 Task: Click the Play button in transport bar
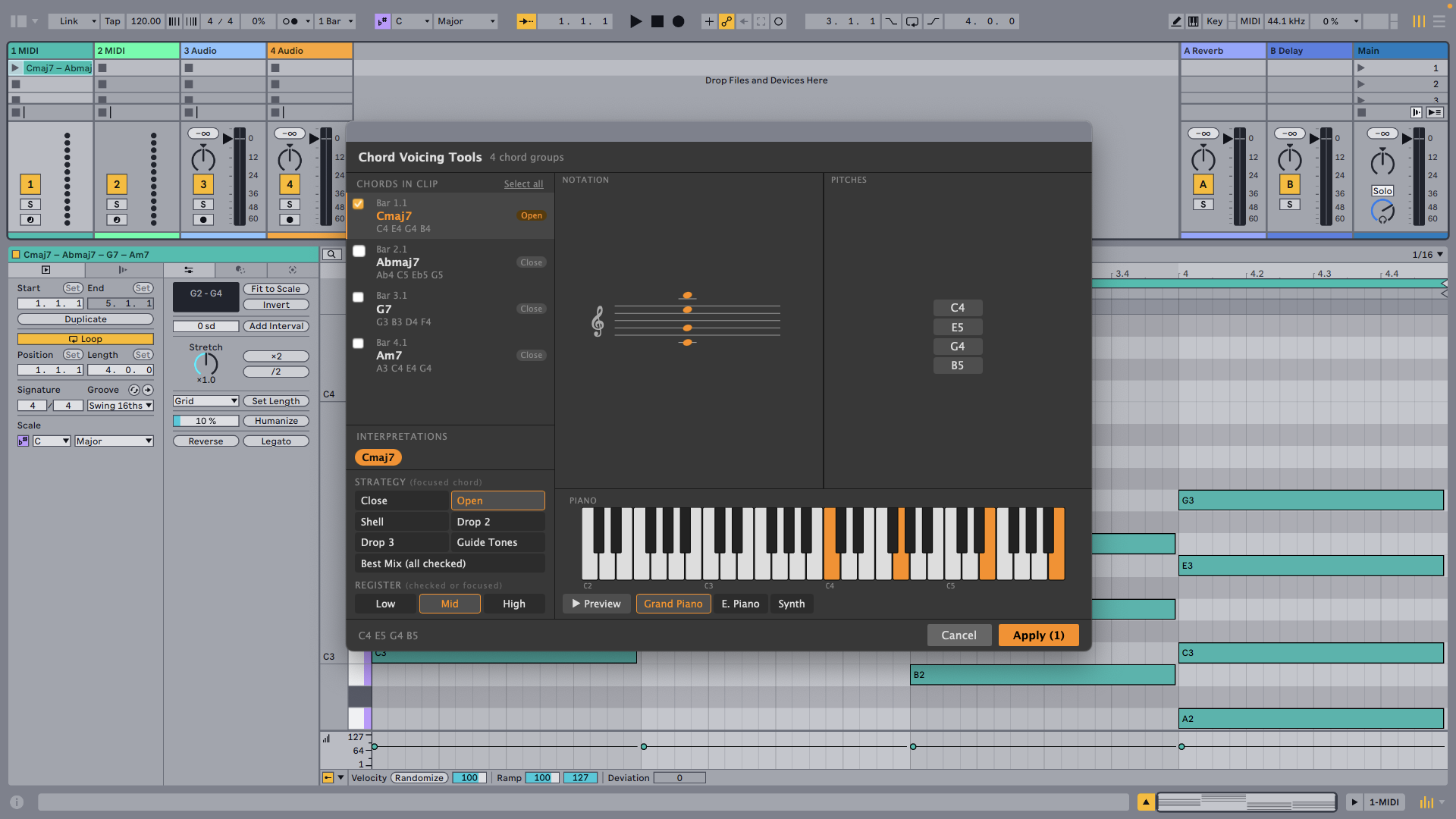pyautogui.click(x=635, y=21)
